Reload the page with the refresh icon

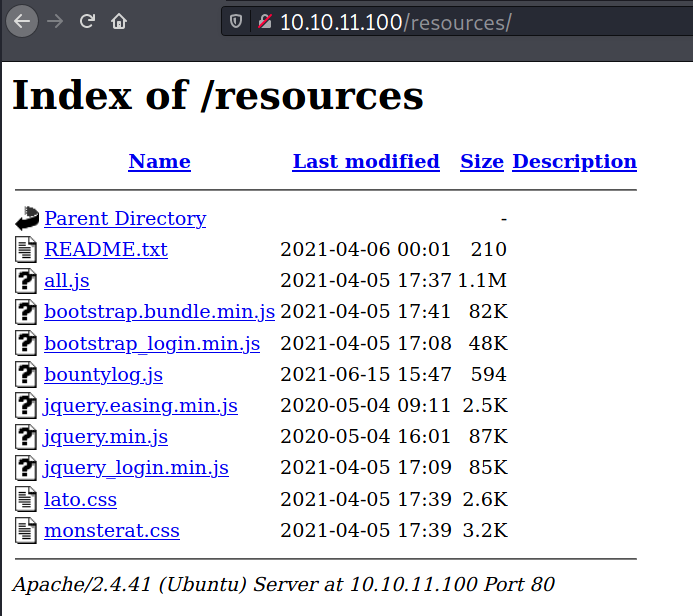click(x=87, y=21)
